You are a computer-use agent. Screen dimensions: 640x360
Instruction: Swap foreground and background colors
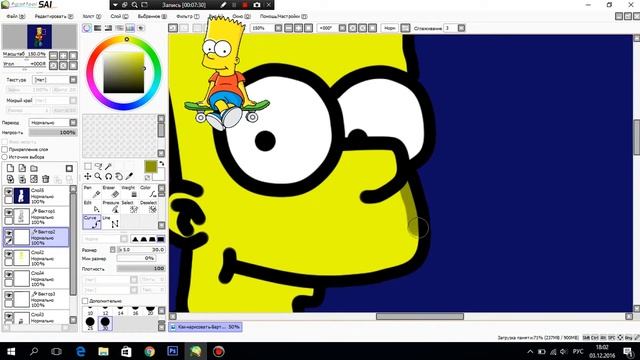tap(162, 164)
